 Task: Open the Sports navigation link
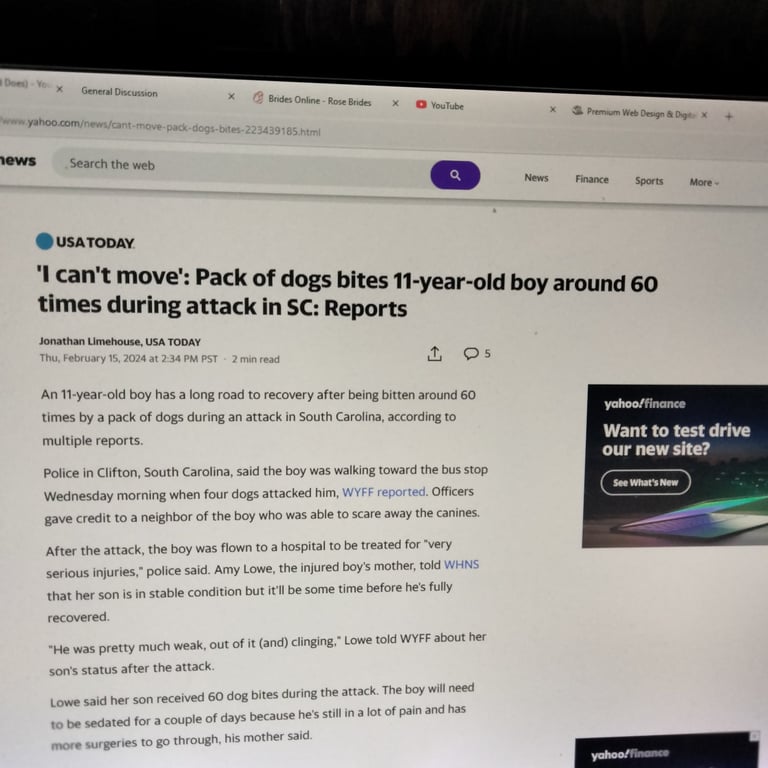pyautogui.click(x=649, y=181)
